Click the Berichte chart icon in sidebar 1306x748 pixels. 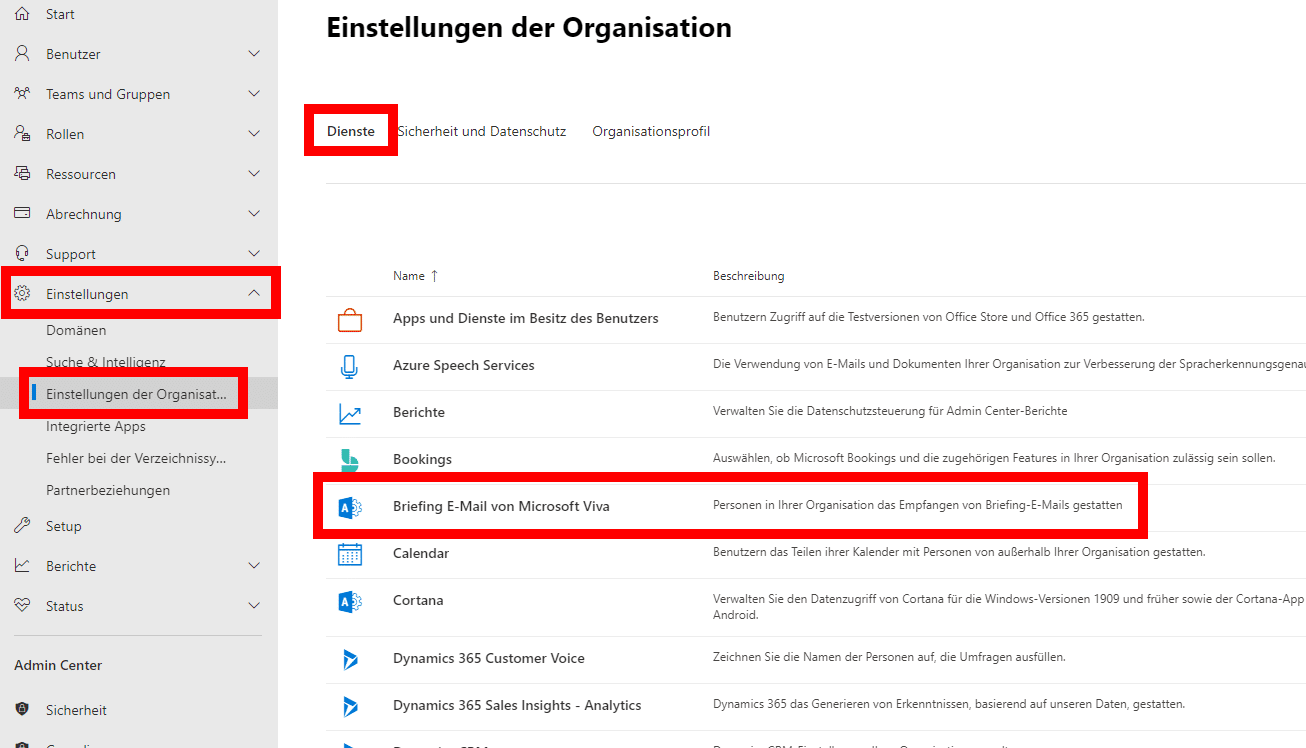click(22, 566)
